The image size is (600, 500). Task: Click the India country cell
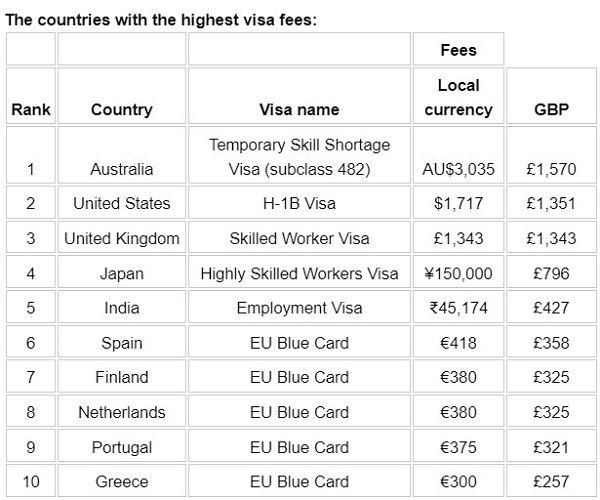click(x=121, y=308)
